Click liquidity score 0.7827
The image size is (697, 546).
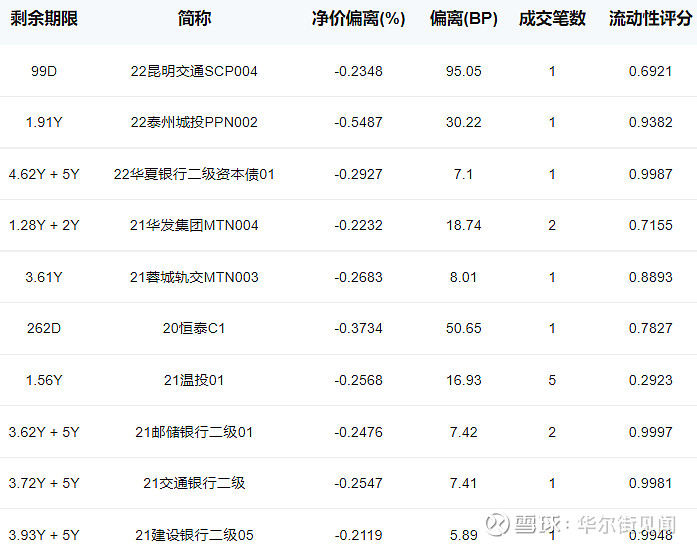point(650,328)
